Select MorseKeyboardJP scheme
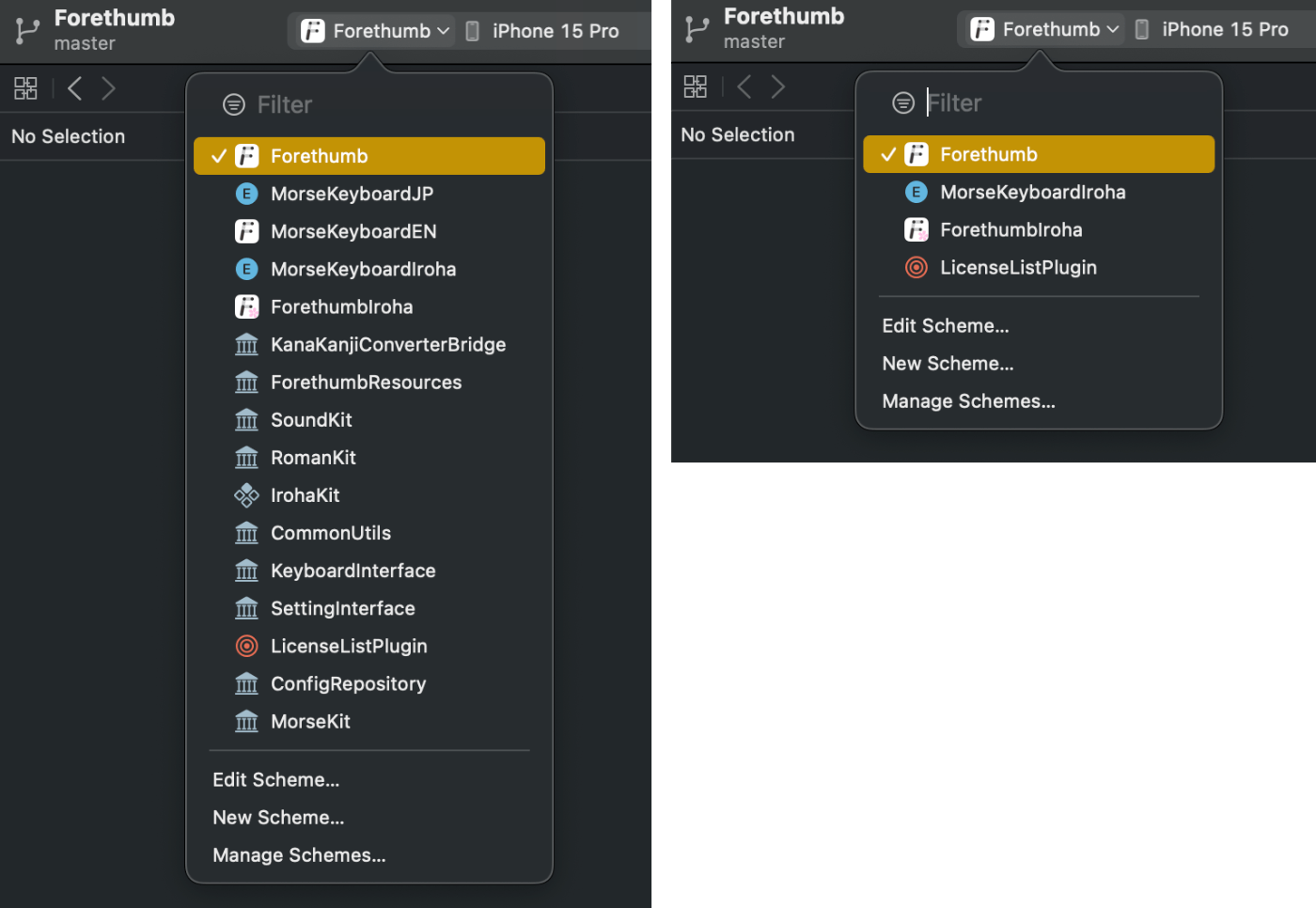The image size is (1316, 908). (x=369, y=194)
